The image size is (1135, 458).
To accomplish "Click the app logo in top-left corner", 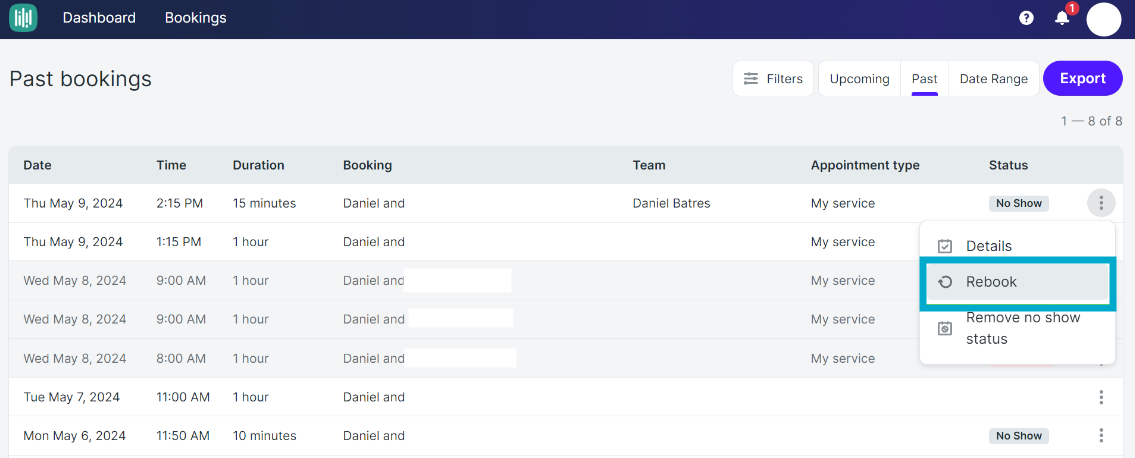I will pos(23,17).
